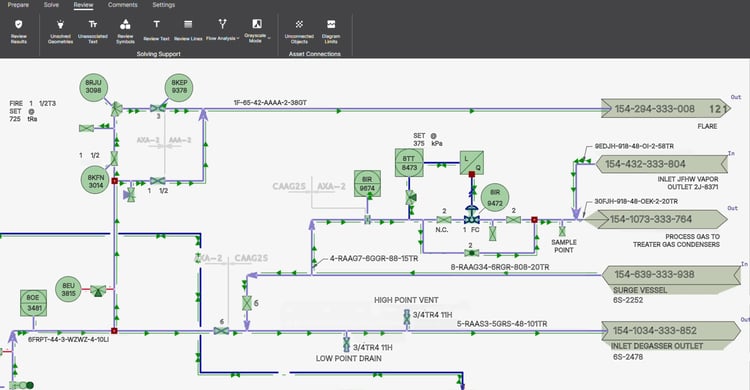Click off-page connector 154-1073-333-764
The height and width of the screenshot is (390, 750).
coord(656,219)
